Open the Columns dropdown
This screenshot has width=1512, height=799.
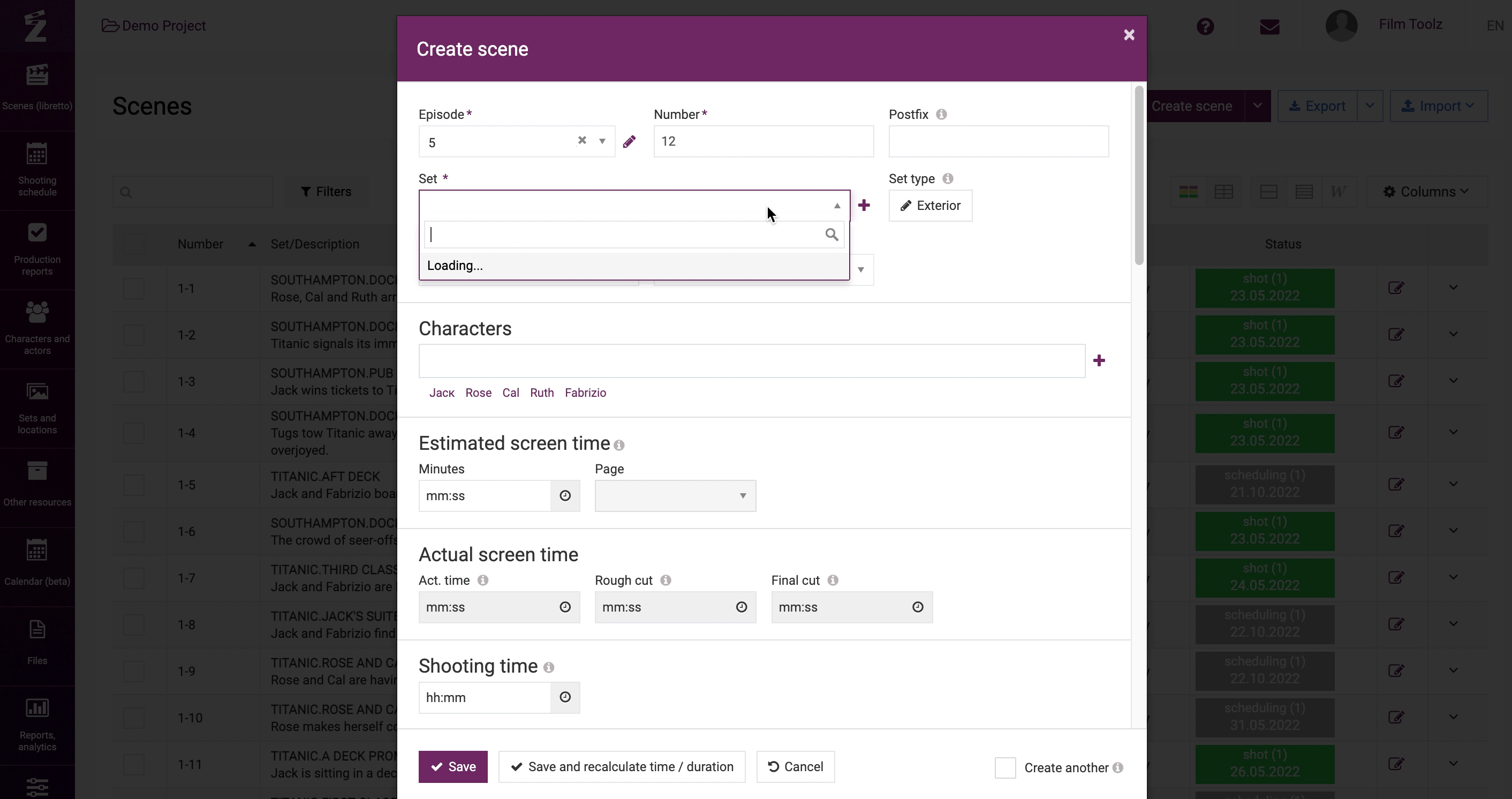click(x=1427, y=191)
